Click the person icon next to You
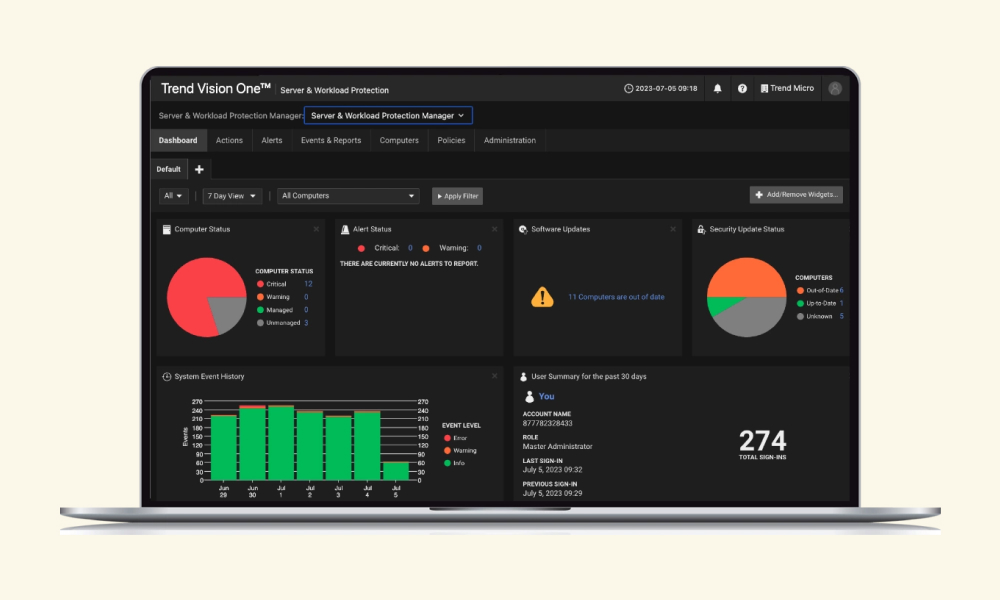 coord(529,397)
